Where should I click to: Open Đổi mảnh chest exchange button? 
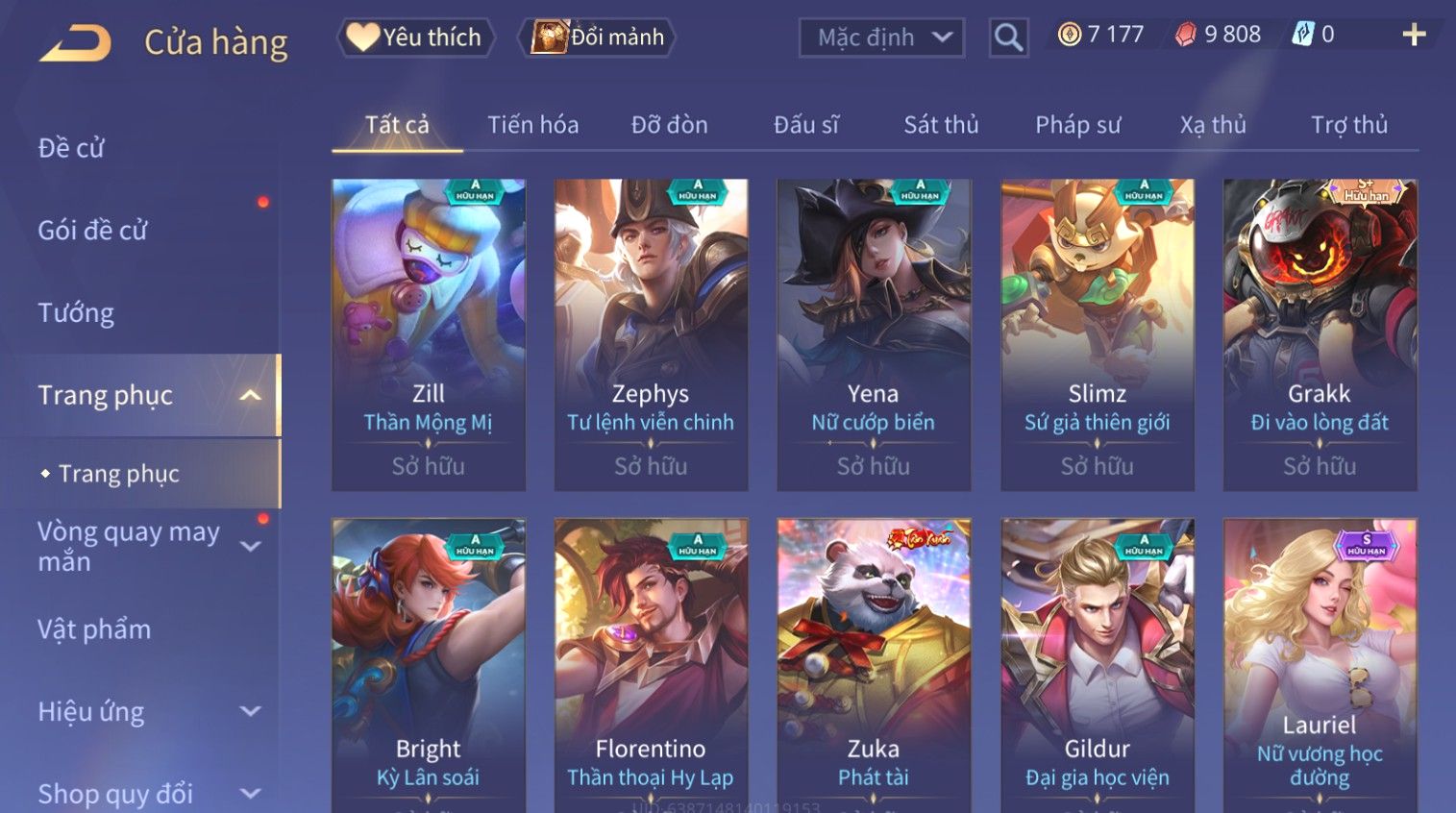coord(598,37)
